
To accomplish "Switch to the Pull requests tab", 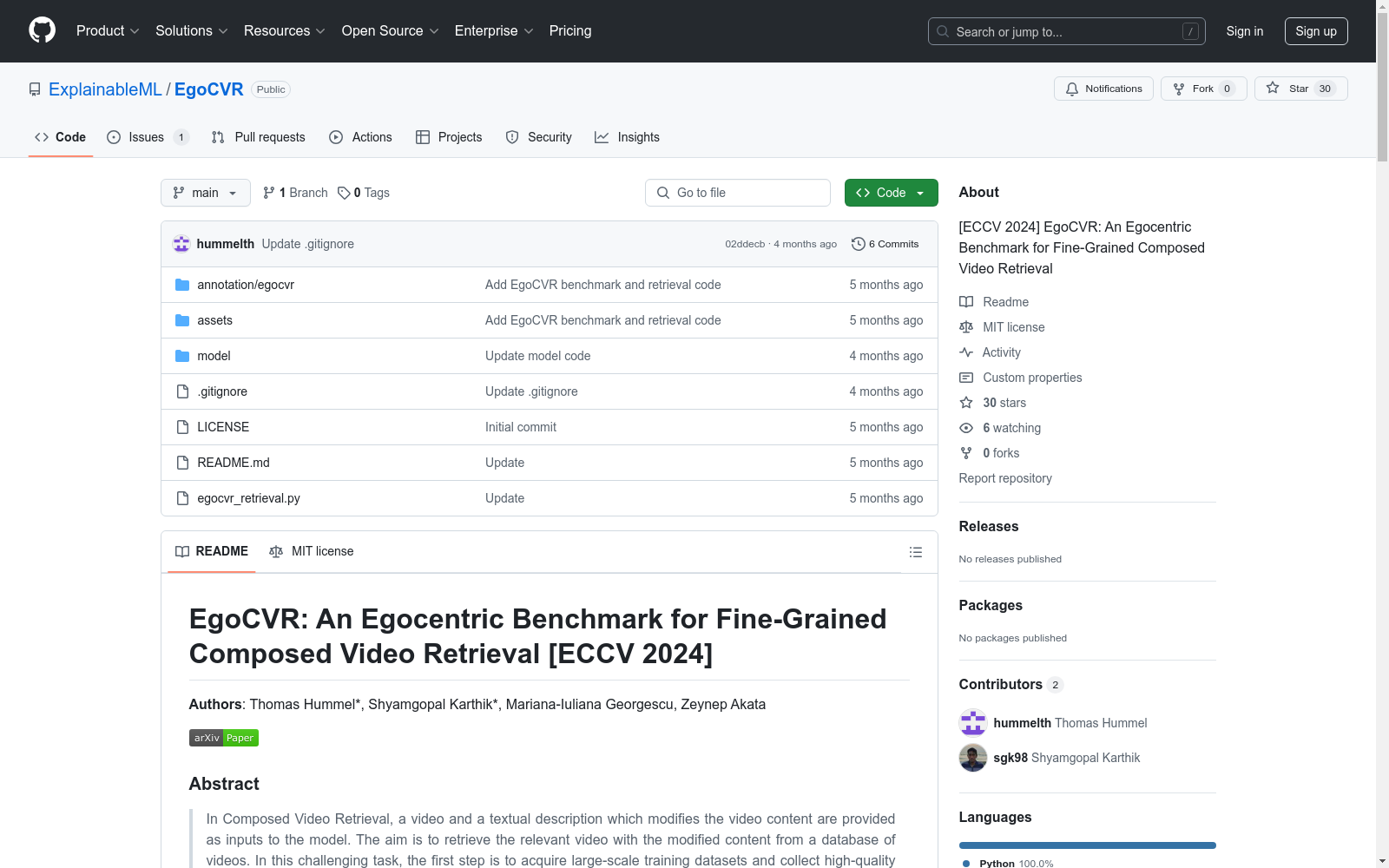I will click(x=259, y=137).
